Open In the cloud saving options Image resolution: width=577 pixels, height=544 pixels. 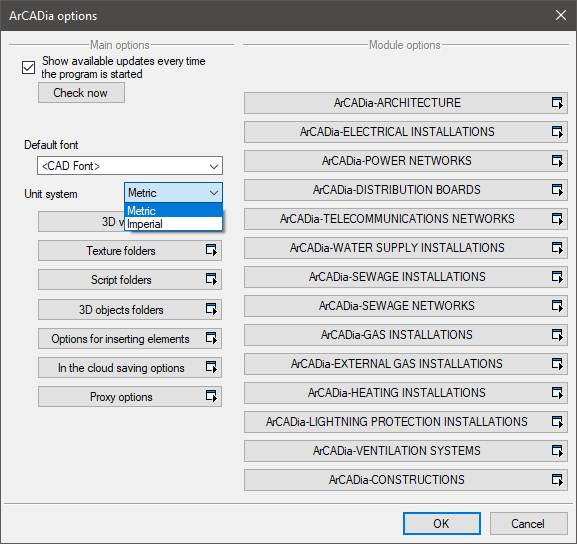click(x=130, y=368)
